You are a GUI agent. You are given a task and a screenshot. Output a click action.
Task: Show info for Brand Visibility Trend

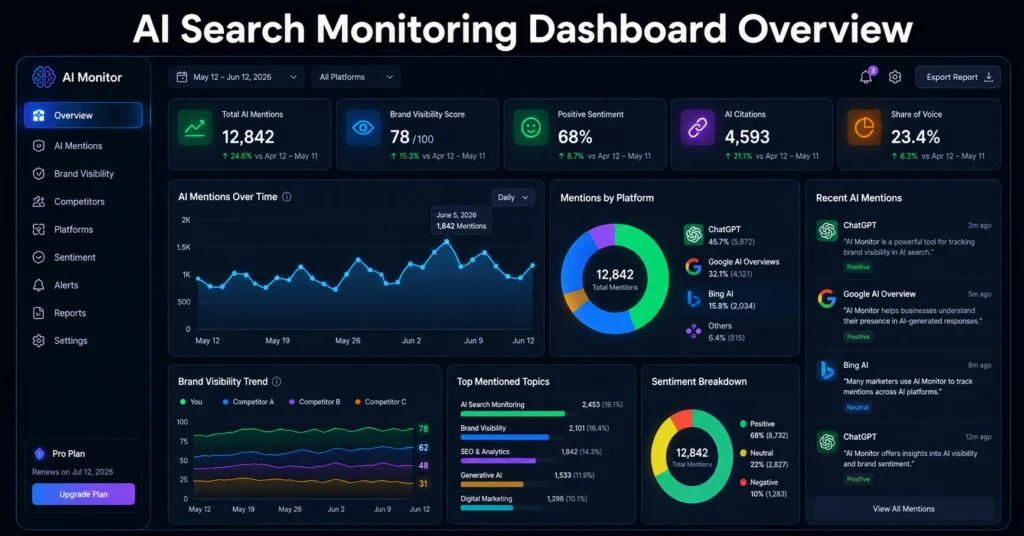pos(277,381)
